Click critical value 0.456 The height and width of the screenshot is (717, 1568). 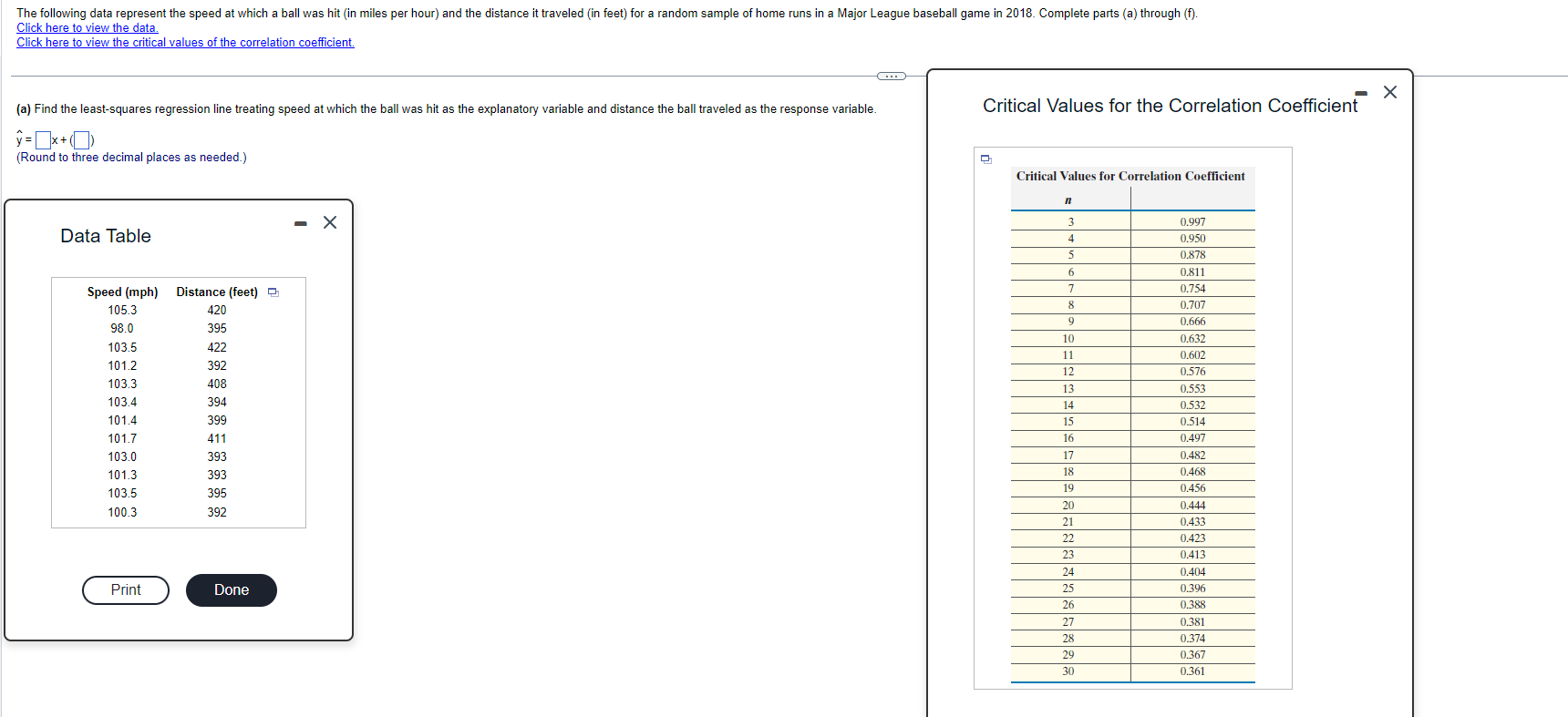[x=1192, y=488]
